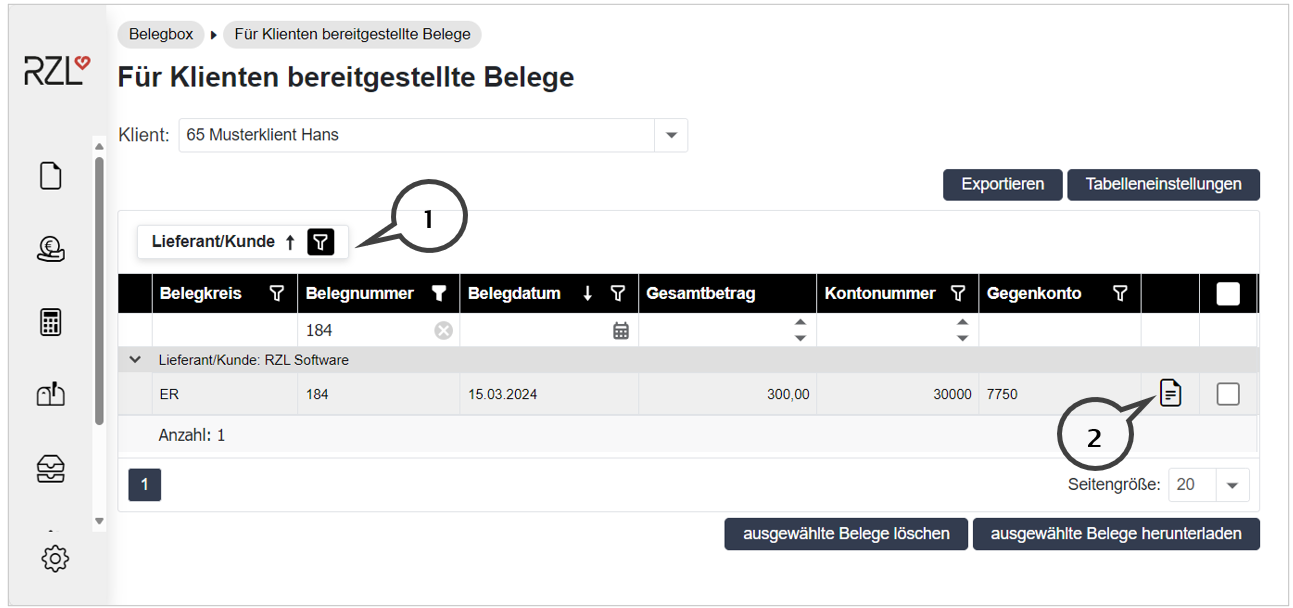Viewport: 1293px width, 608px height.
Task: Go to Belegbox breadcrumb
Action: coord(161,34)
